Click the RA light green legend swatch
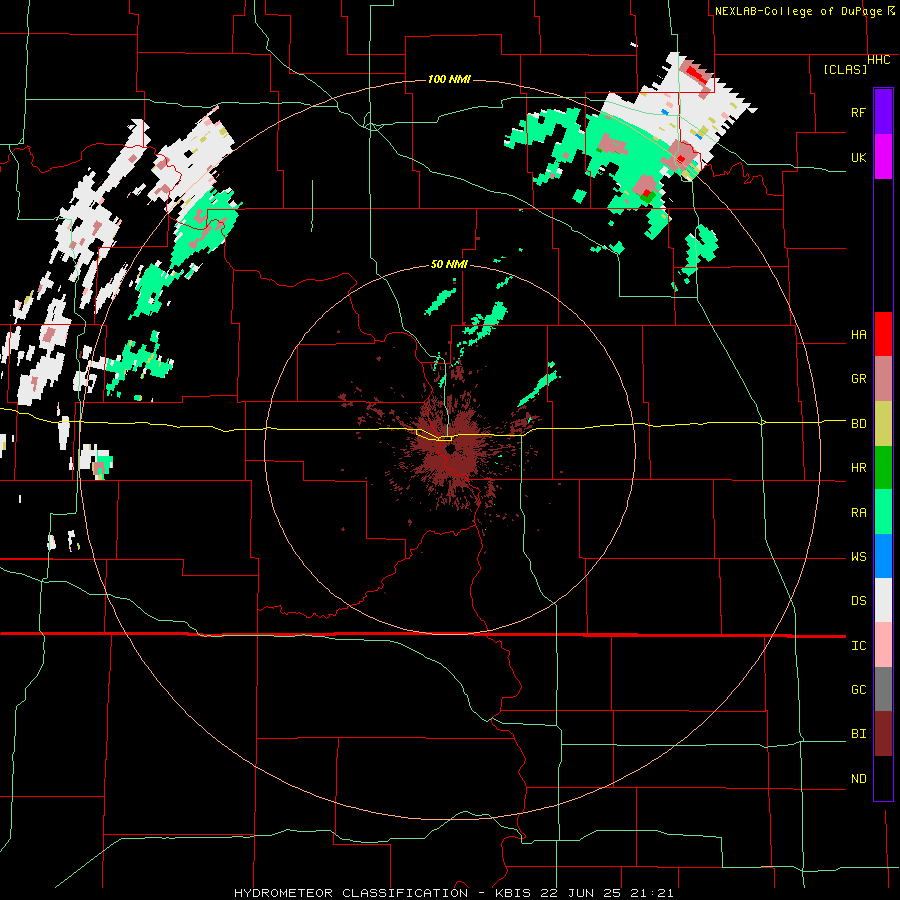Screen dimensions: 900x900 point(883,512)
